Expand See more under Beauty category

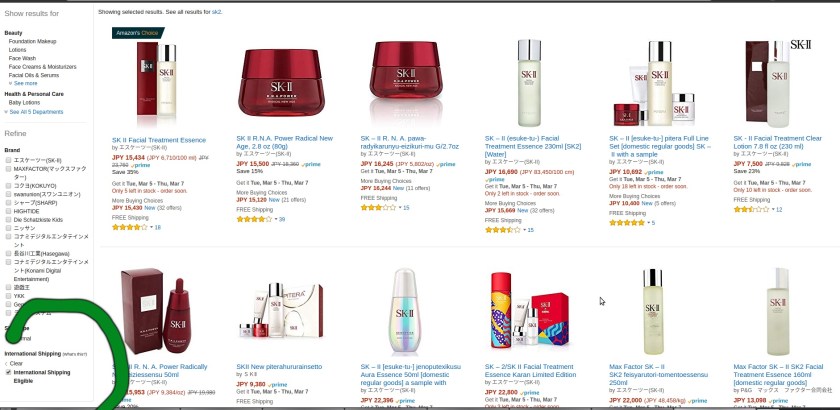click(x=23, y=84)
